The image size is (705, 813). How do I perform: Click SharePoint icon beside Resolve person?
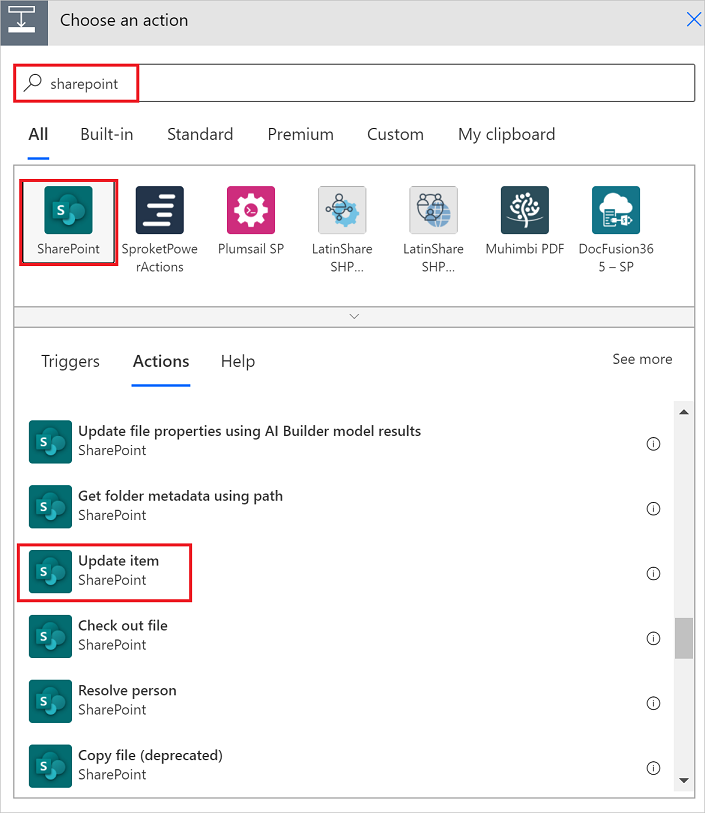coord(50,701)
